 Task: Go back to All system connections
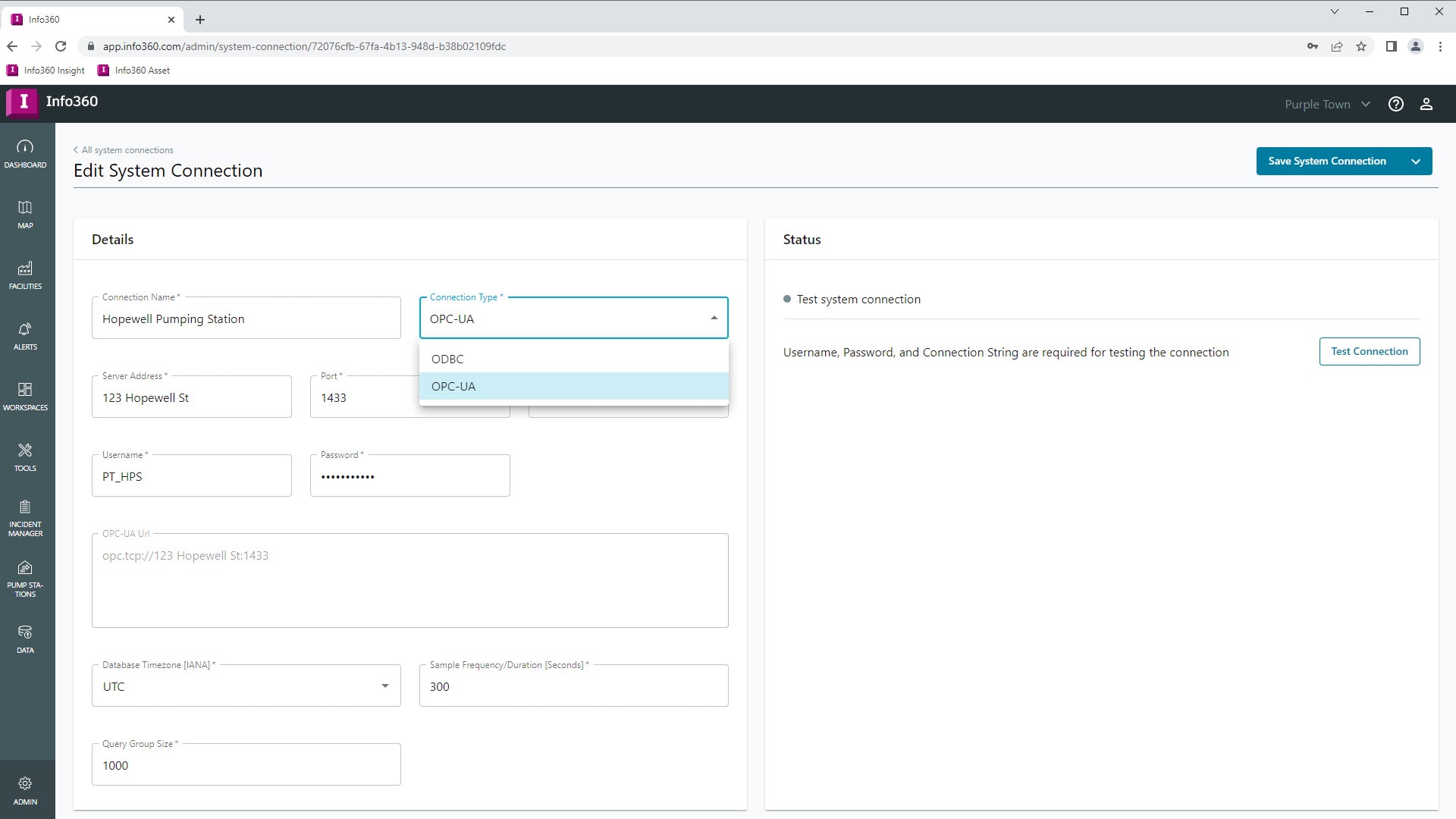(127, 149)
